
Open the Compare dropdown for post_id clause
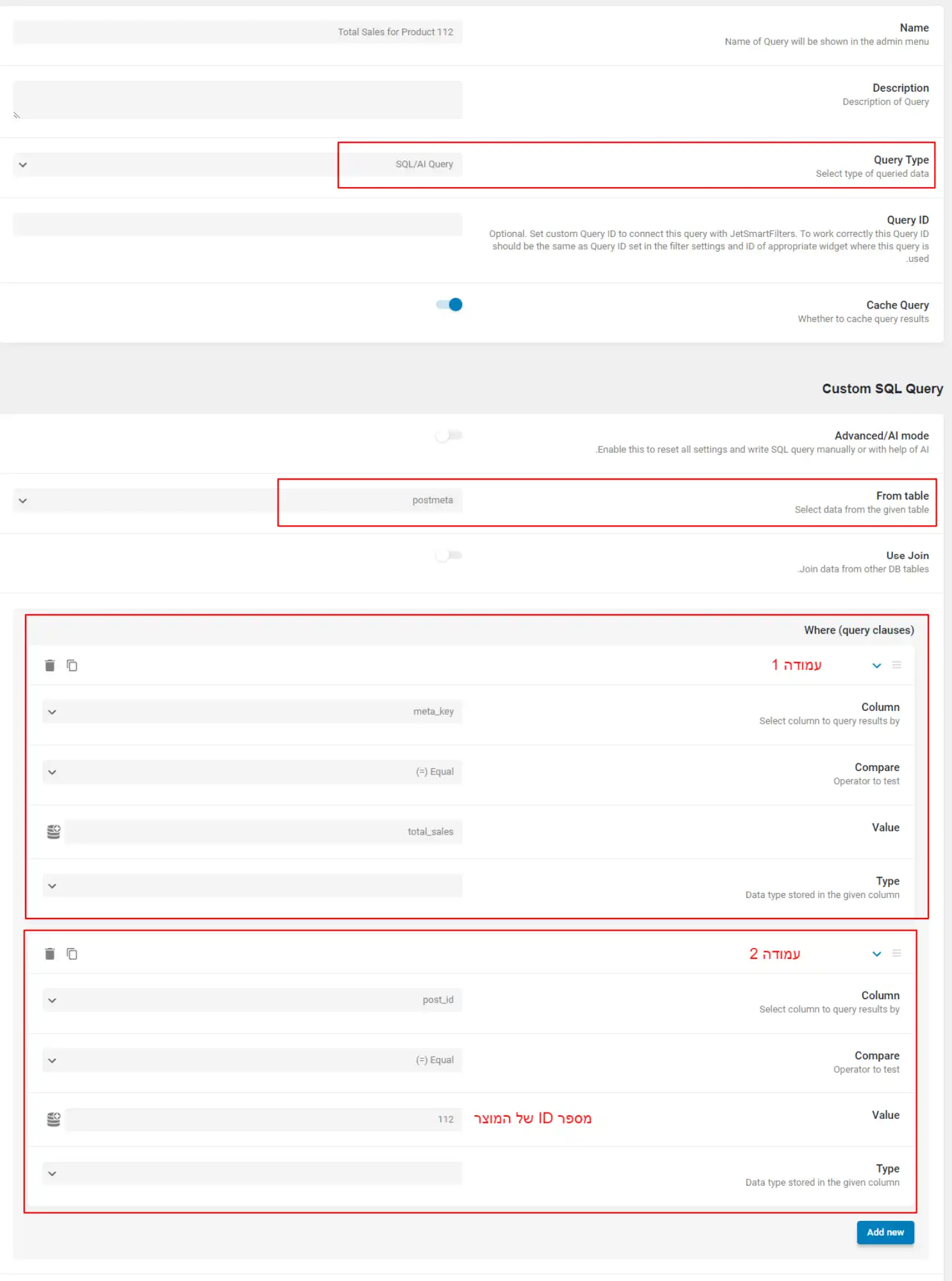252,1060
